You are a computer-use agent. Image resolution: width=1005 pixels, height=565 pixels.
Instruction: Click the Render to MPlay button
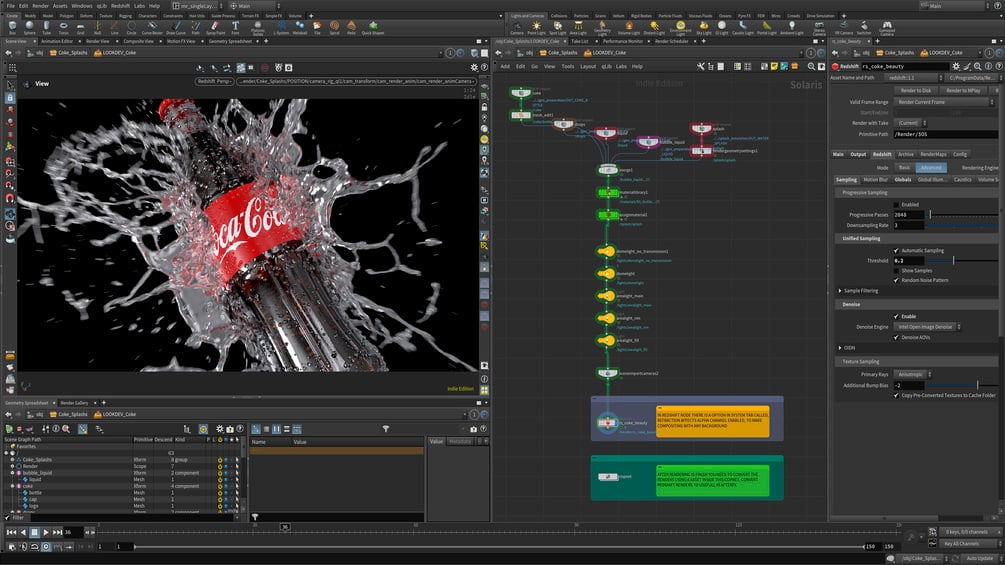(x=961, y=90)
